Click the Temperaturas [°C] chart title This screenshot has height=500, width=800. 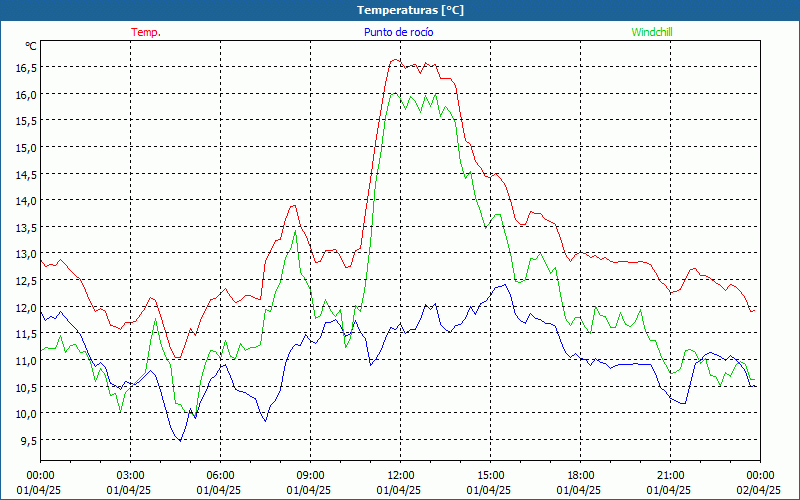410,10
